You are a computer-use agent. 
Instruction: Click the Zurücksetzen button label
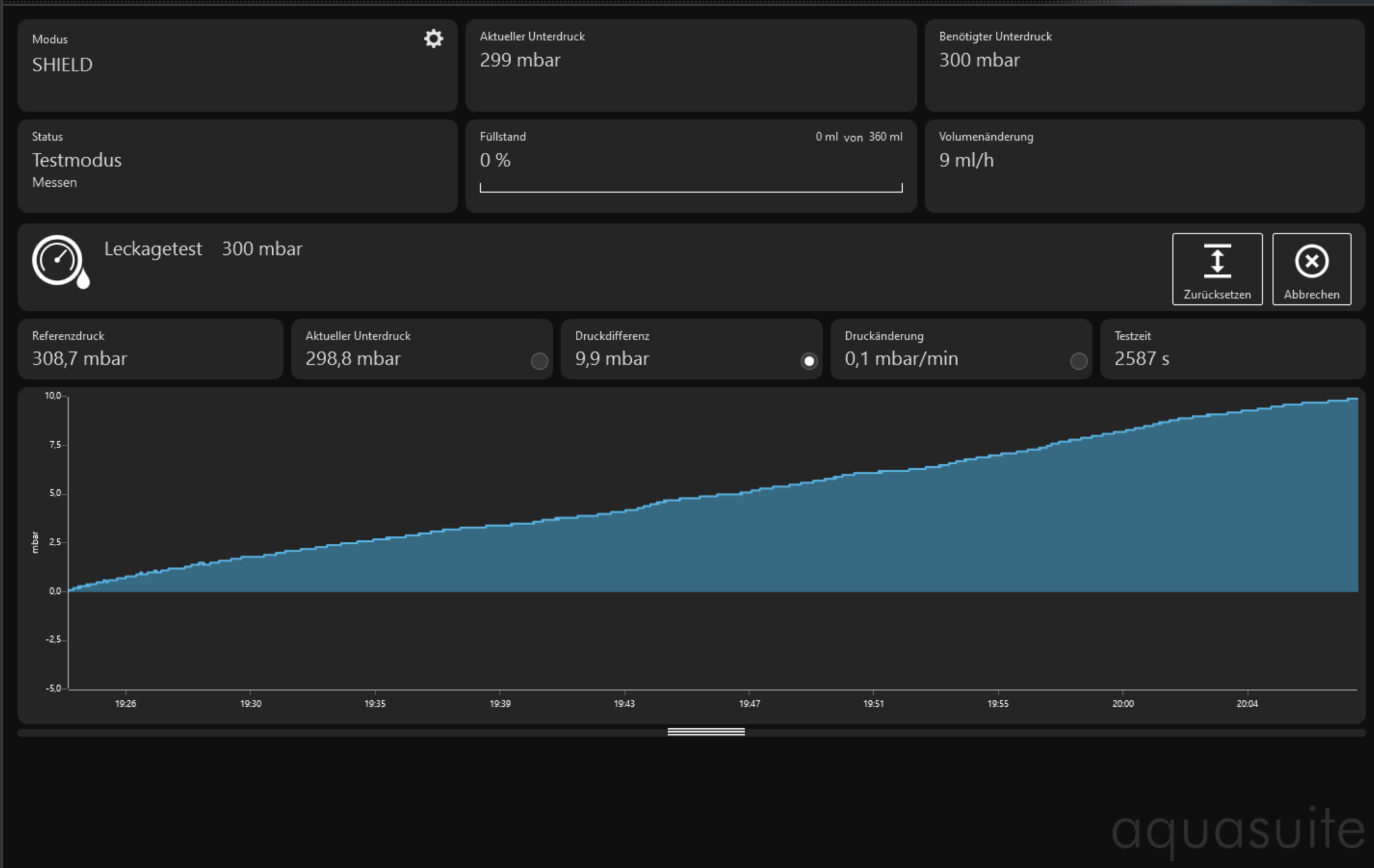click(1217, 295)
